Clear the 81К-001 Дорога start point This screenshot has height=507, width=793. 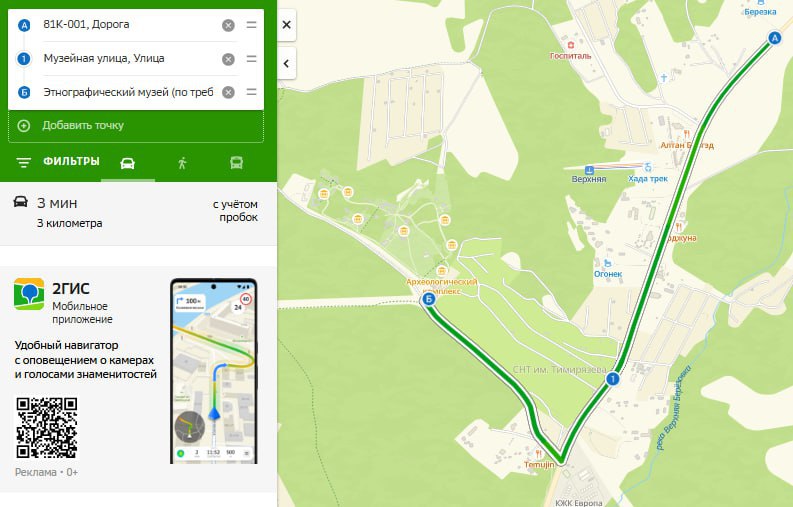pyautogui.click(x=228, y=25)
